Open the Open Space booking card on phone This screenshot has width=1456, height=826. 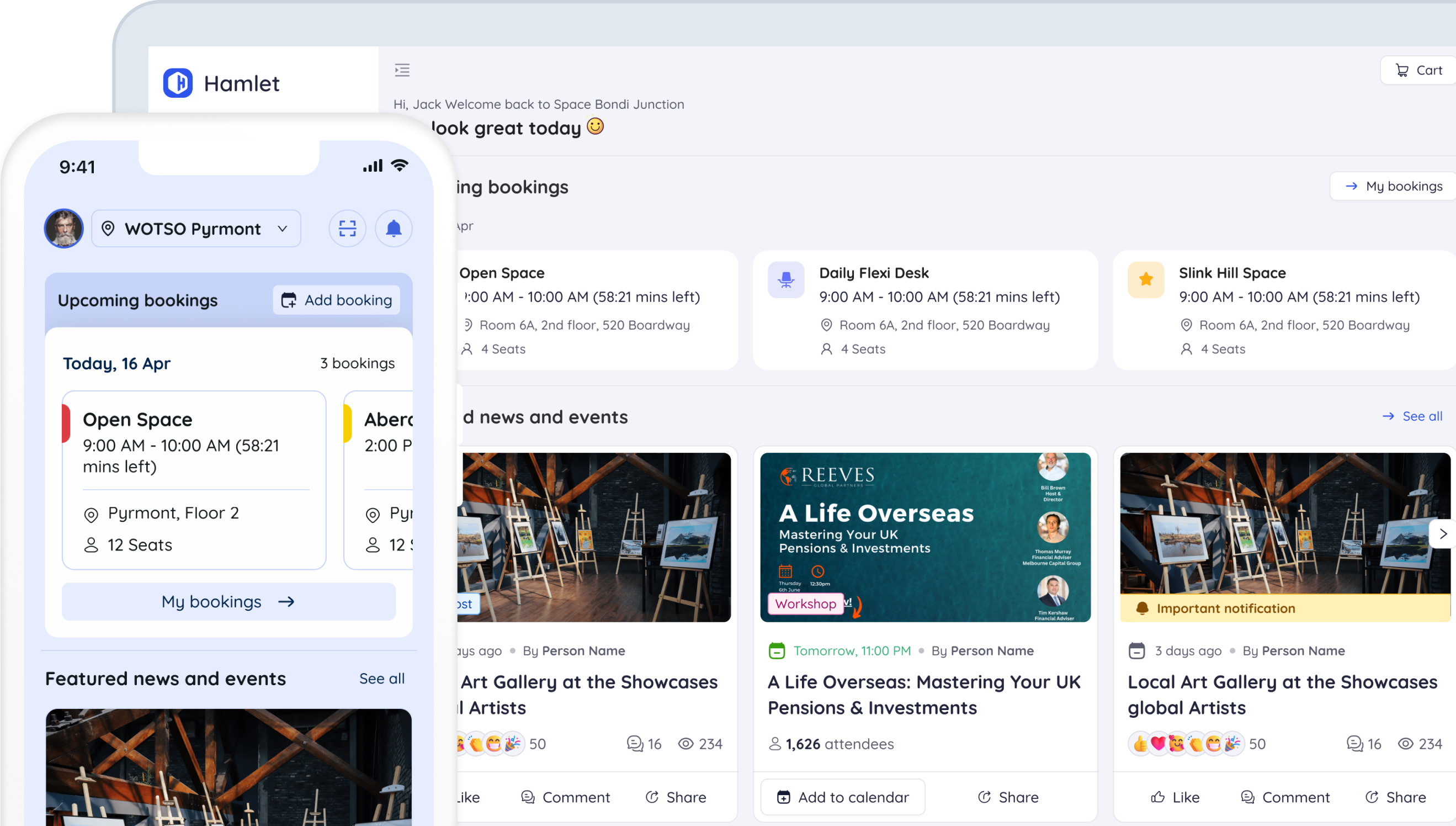(194, 480)
